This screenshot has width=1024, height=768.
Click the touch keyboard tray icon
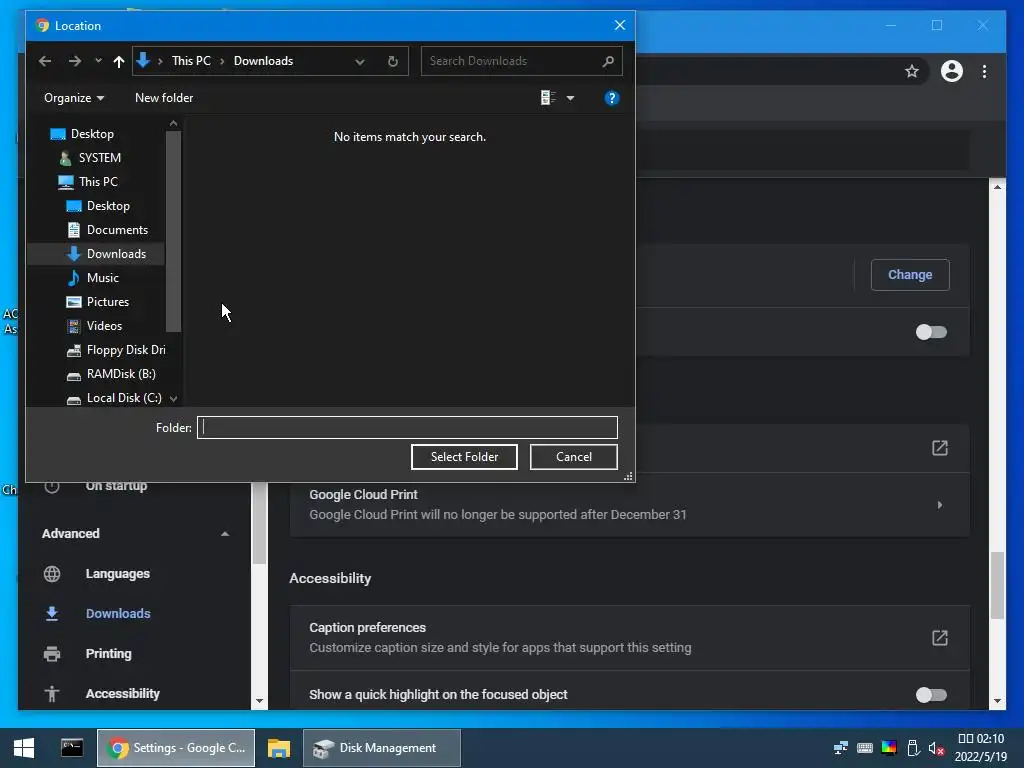pyautogui.click(x=865, y=748)
